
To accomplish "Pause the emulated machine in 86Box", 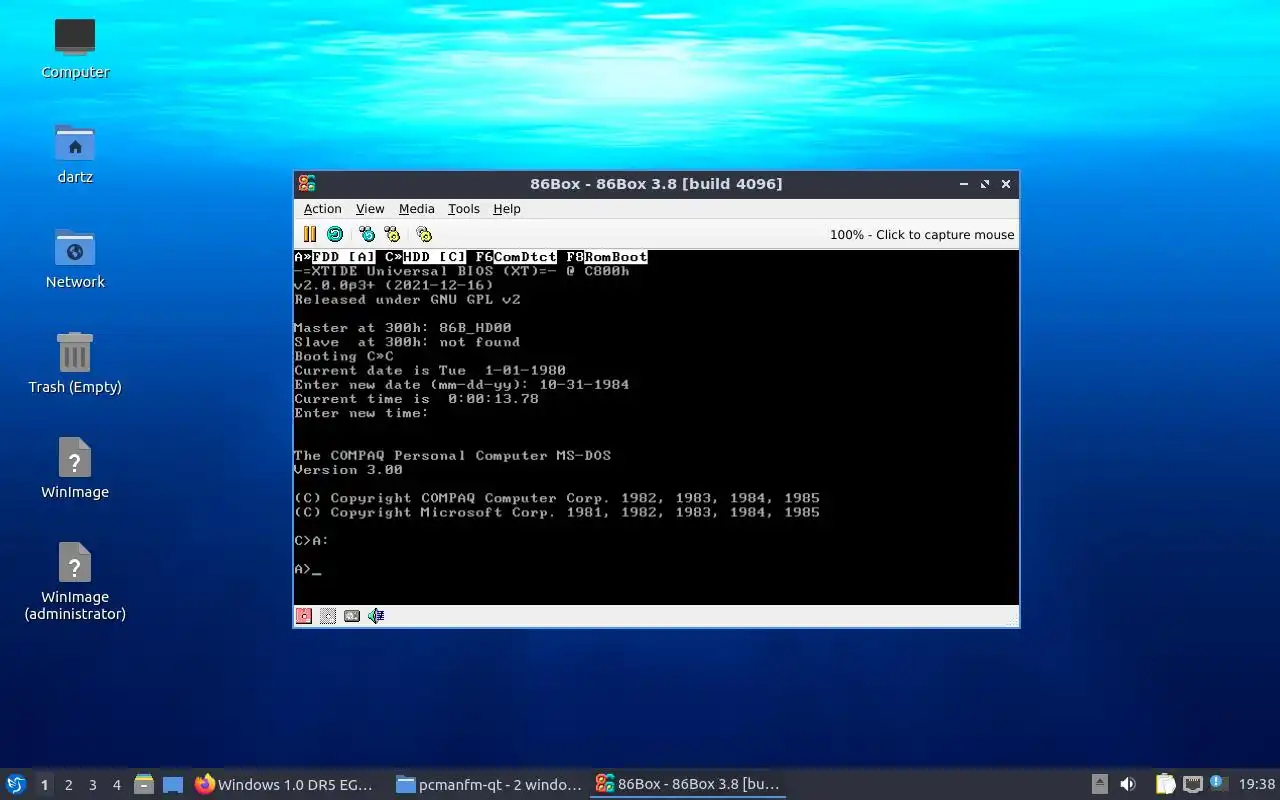I will click(x=310, y=234).
